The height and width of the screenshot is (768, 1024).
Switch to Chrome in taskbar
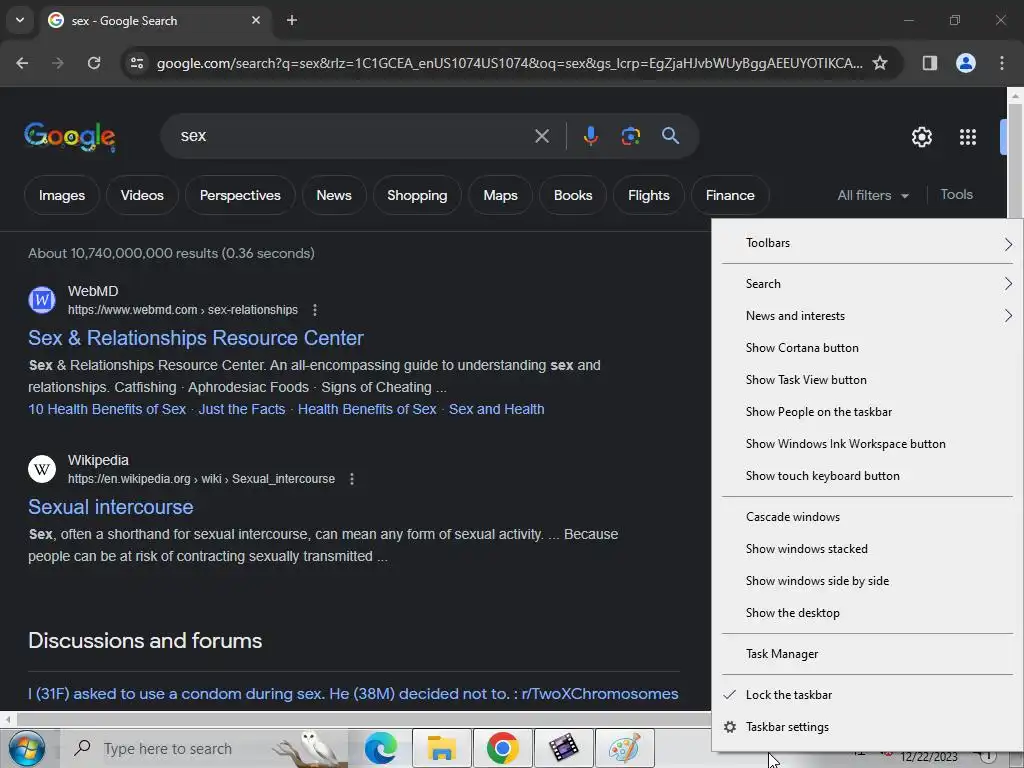[x=502, y=748]
